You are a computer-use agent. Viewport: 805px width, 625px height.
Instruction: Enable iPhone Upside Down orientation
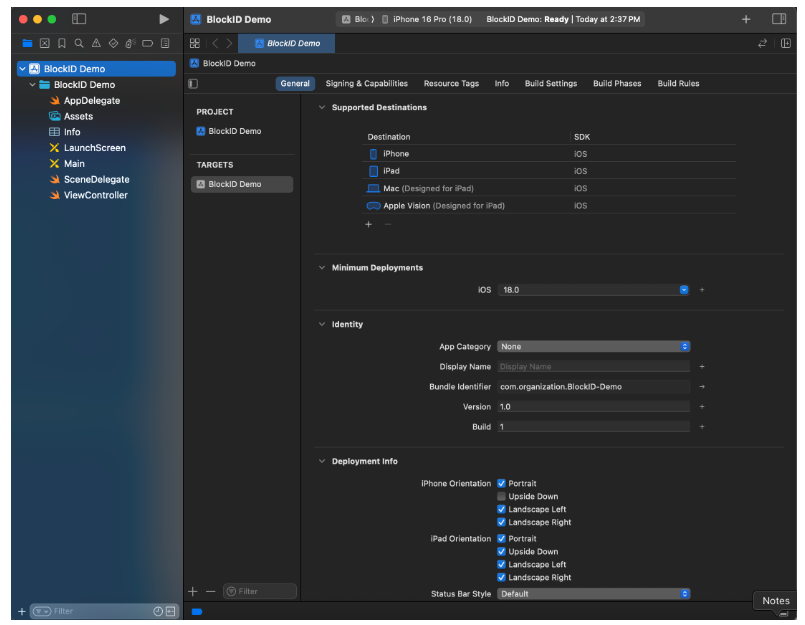click(x=502, y=497)
